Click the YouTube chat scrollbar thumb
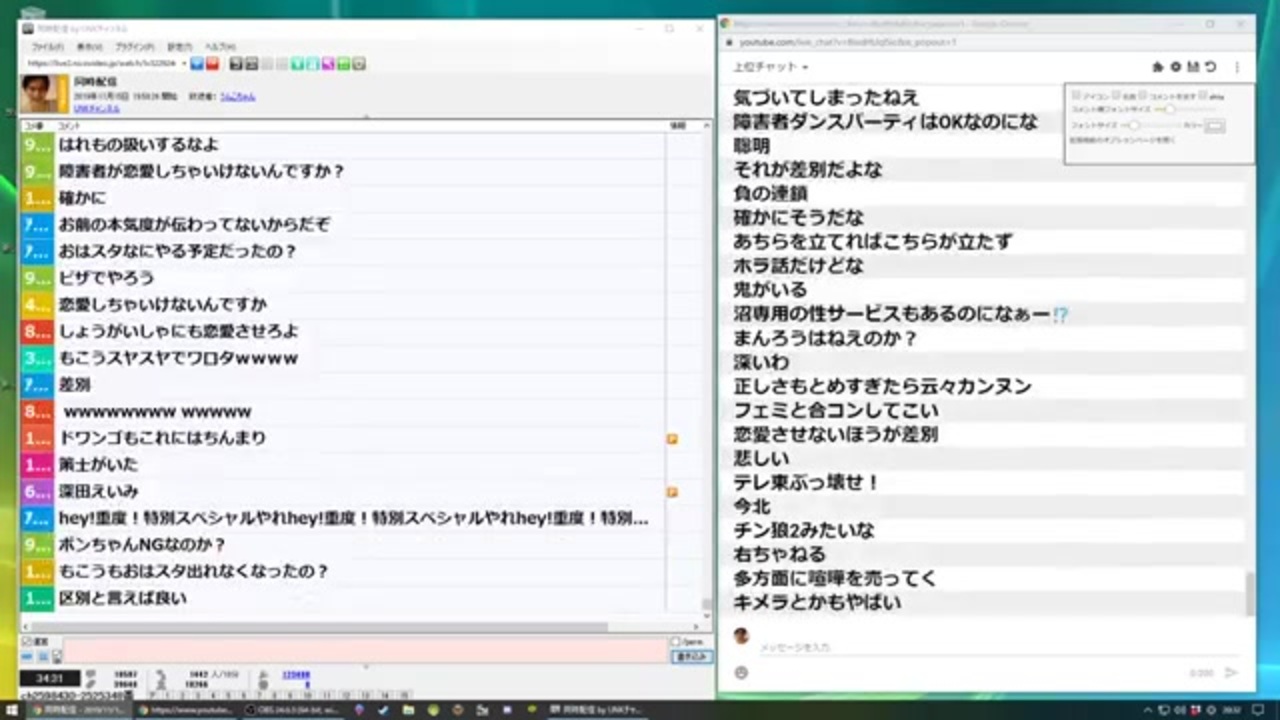The width and height of the screenshot is (1280, 720). pyautogui.click(x=1249, y=594)
